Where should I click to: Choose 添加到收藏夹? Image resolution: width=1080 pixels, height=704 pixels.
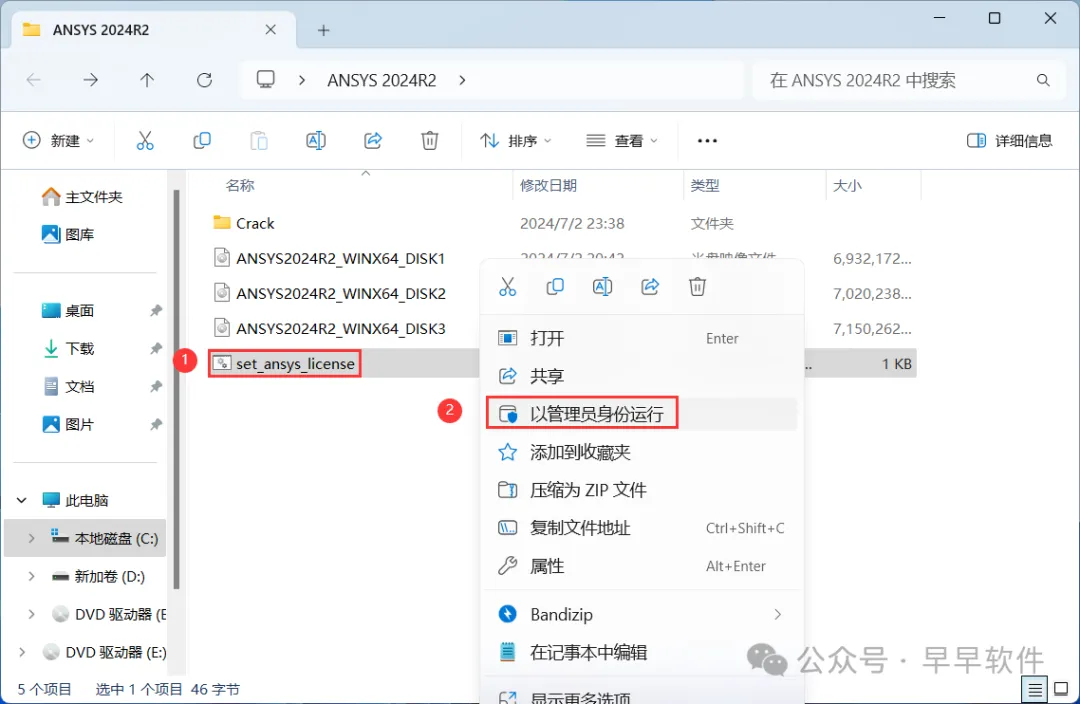[x=642, y=452]
